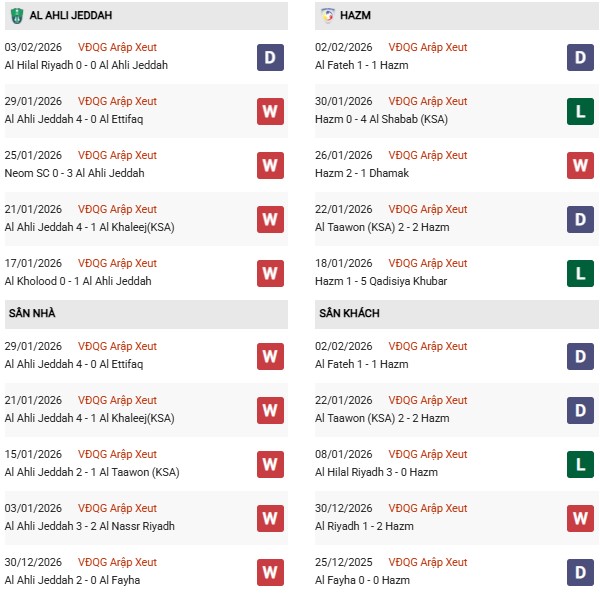Click win badge for Al Ahli Jeddah 3-2 Al Nassr

pos(270,518)
